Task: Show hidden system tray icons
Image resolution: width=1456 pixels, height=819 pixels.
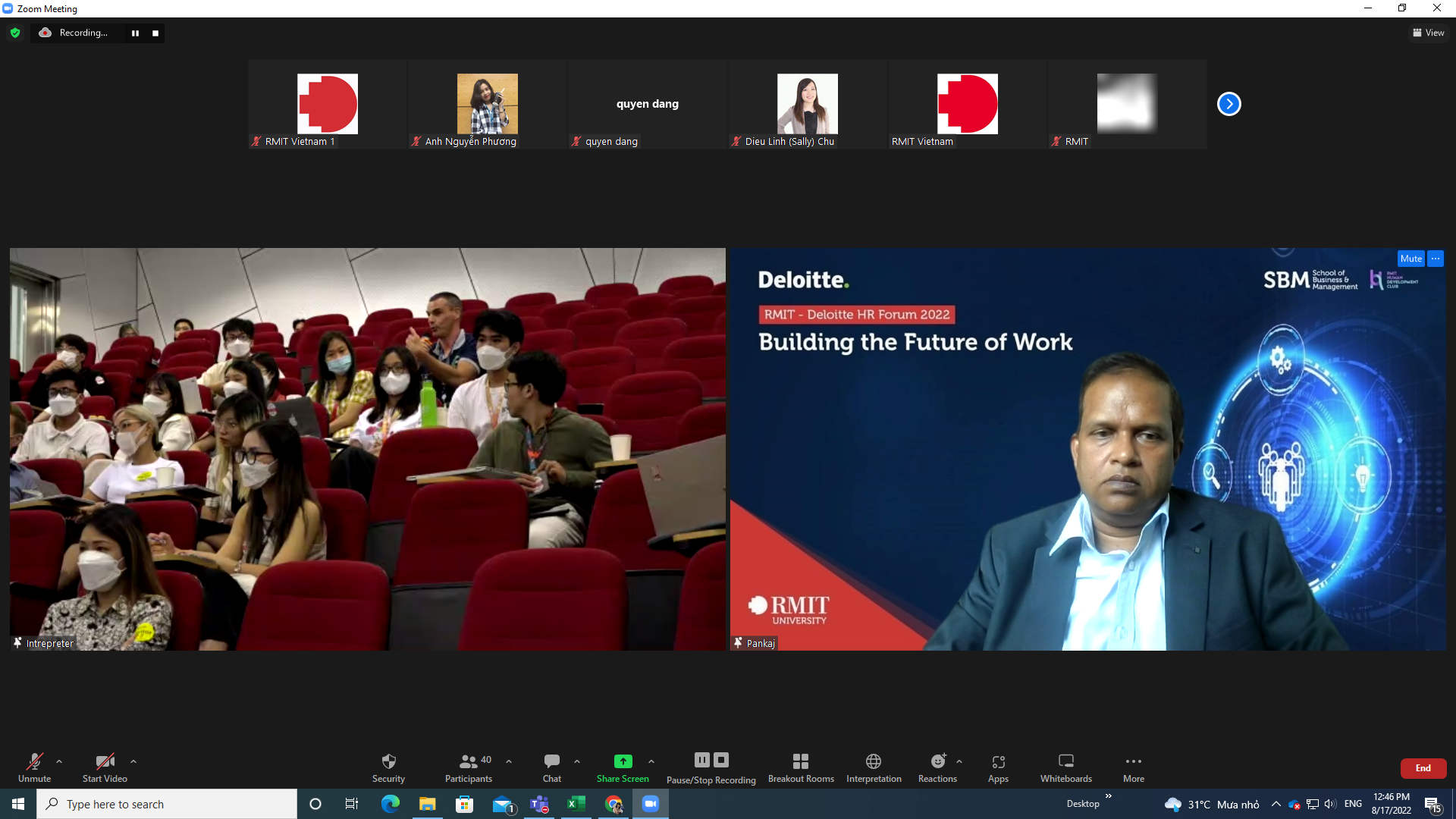Action: tap(1276, 804)
